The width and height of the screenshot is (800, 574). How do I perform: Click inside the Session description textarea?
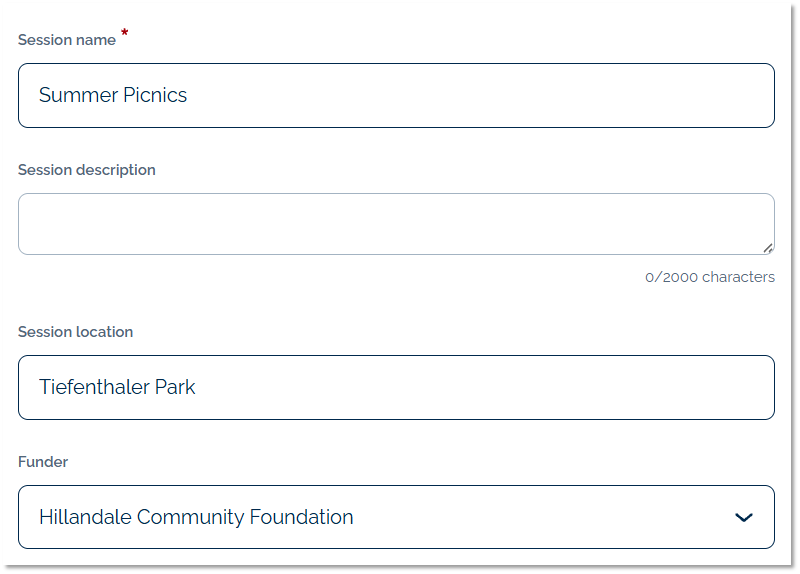[x=396, y=224]
